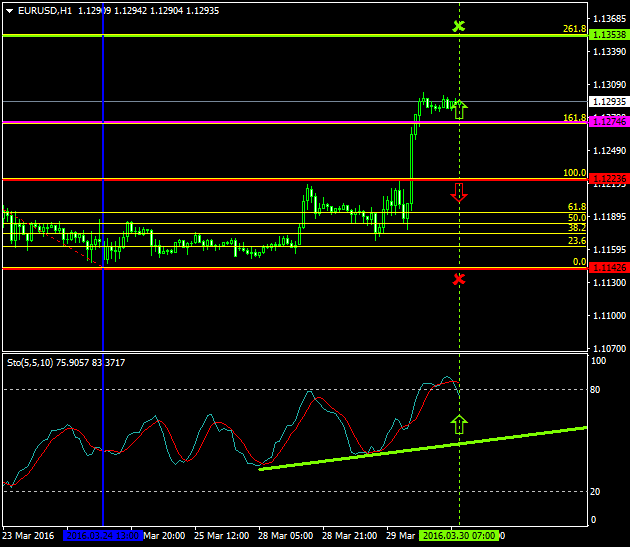Click the green X marker above the 261.8 line
The image size is (630, 547).
click(x=459, y=25)
